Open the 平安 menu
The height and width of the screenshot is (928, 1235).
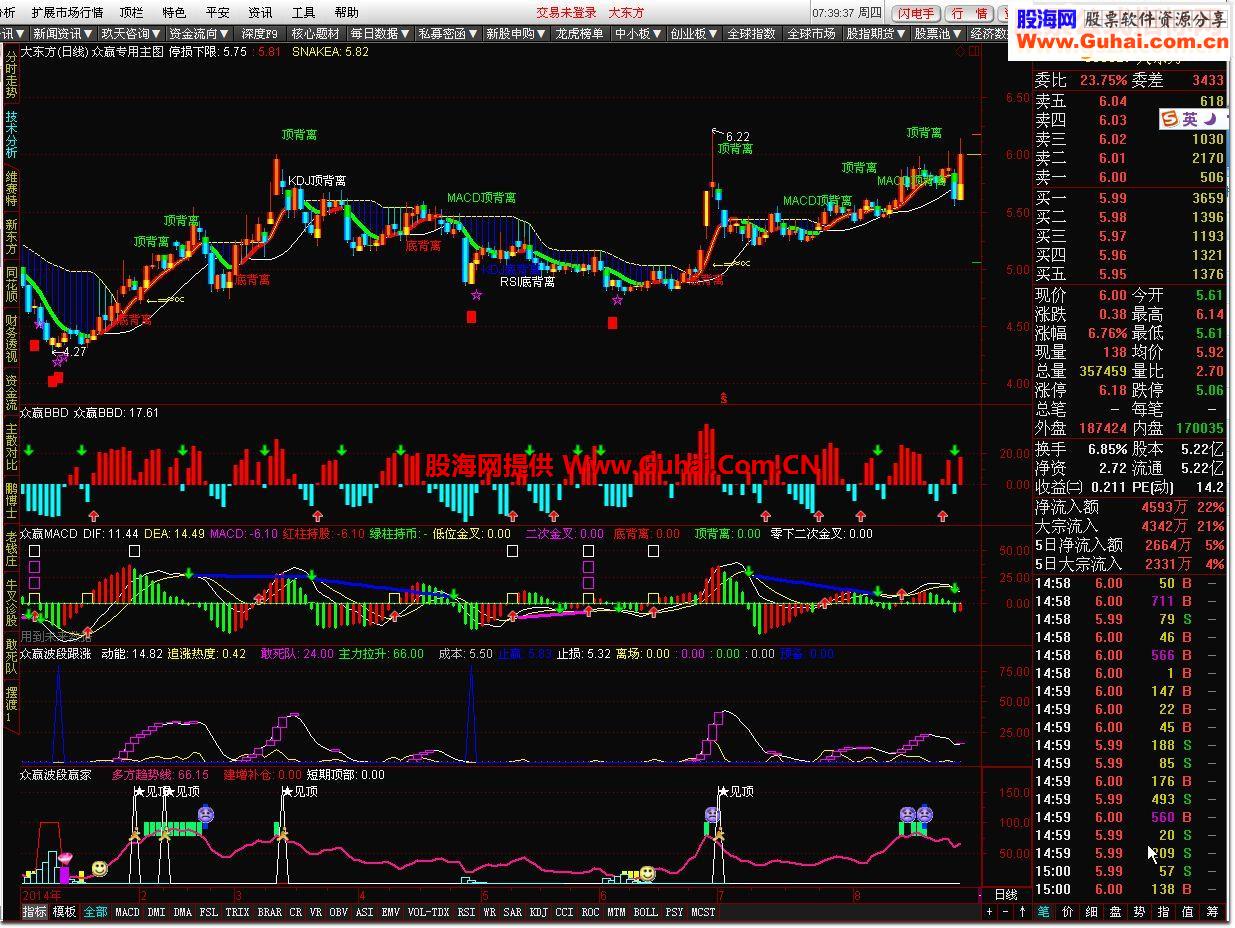(217, 13)
